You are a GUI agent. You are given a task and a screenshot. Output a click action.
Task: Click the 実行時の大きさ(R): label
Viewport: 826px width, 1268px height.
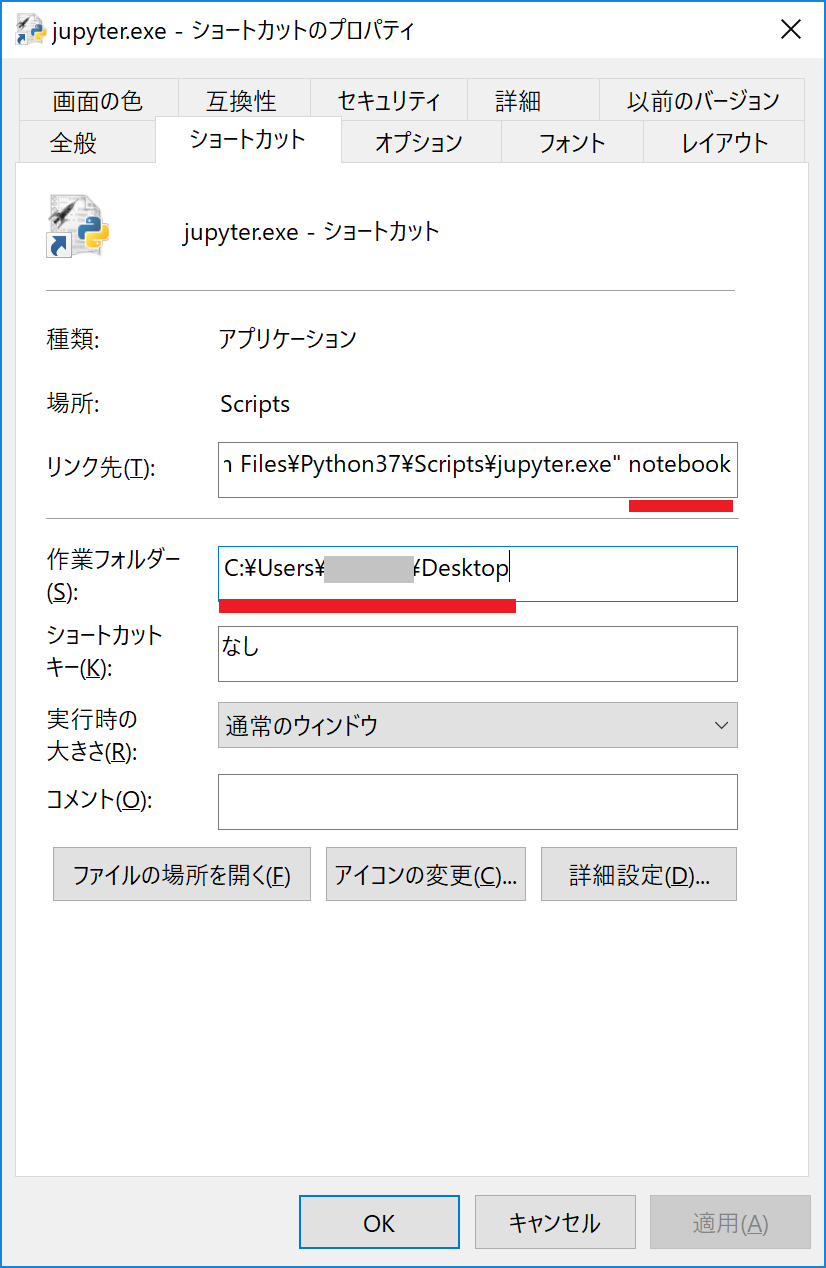pos(92,735)
